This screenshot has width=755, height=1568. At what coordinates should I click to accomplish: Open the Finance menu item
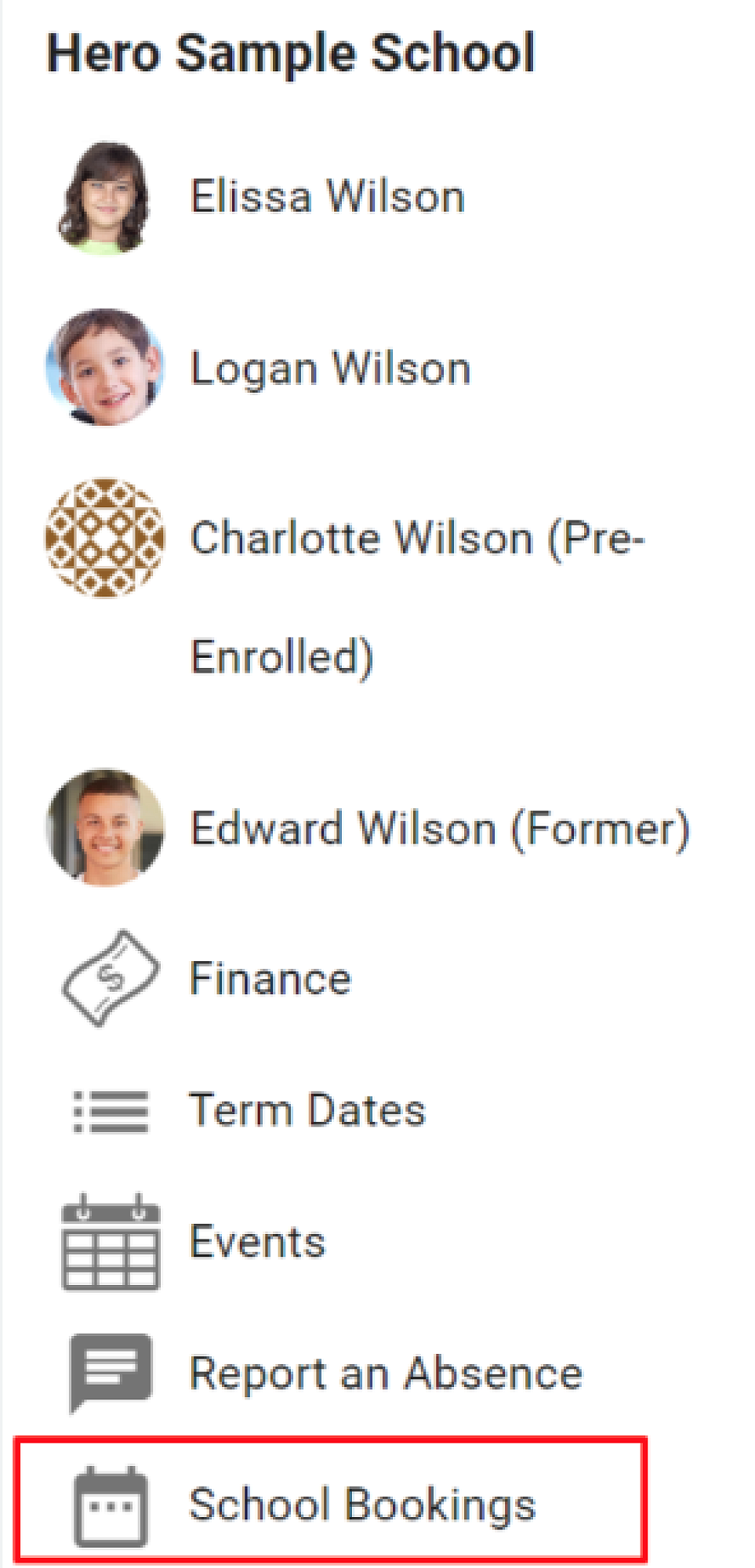click(270, 979)
